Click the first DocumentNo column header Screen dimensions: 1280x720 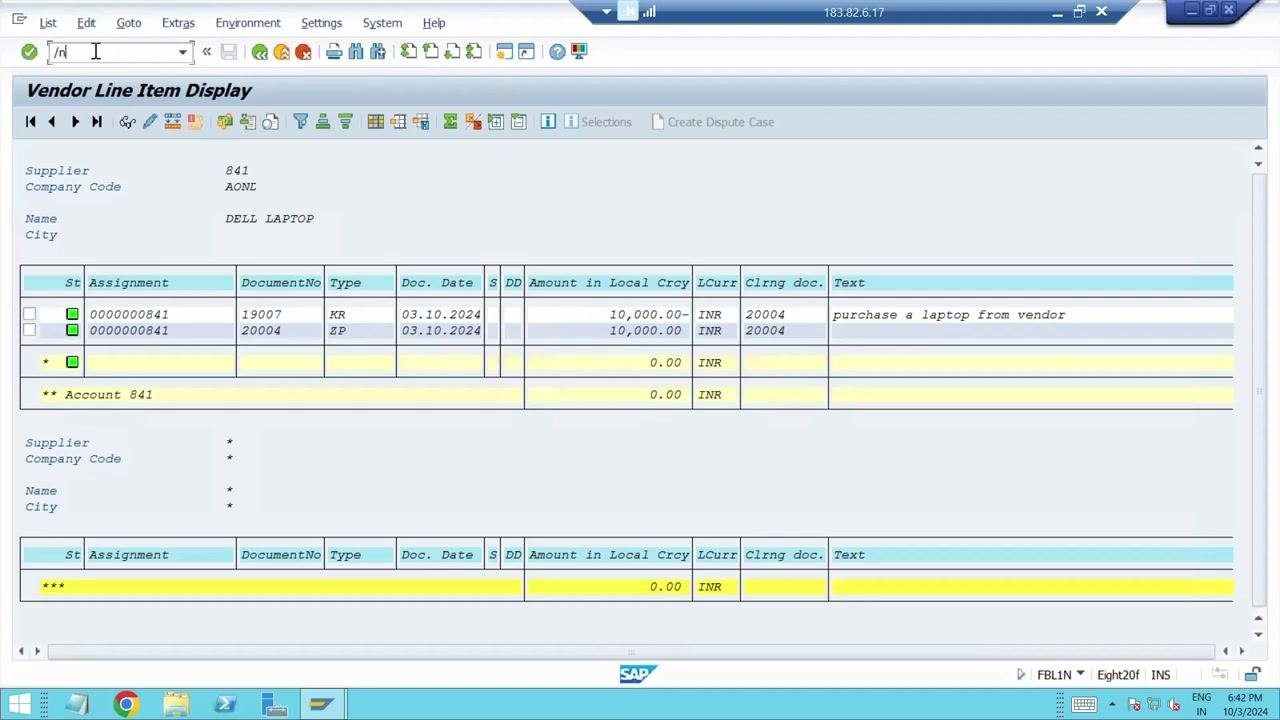(x=280, y=283)
